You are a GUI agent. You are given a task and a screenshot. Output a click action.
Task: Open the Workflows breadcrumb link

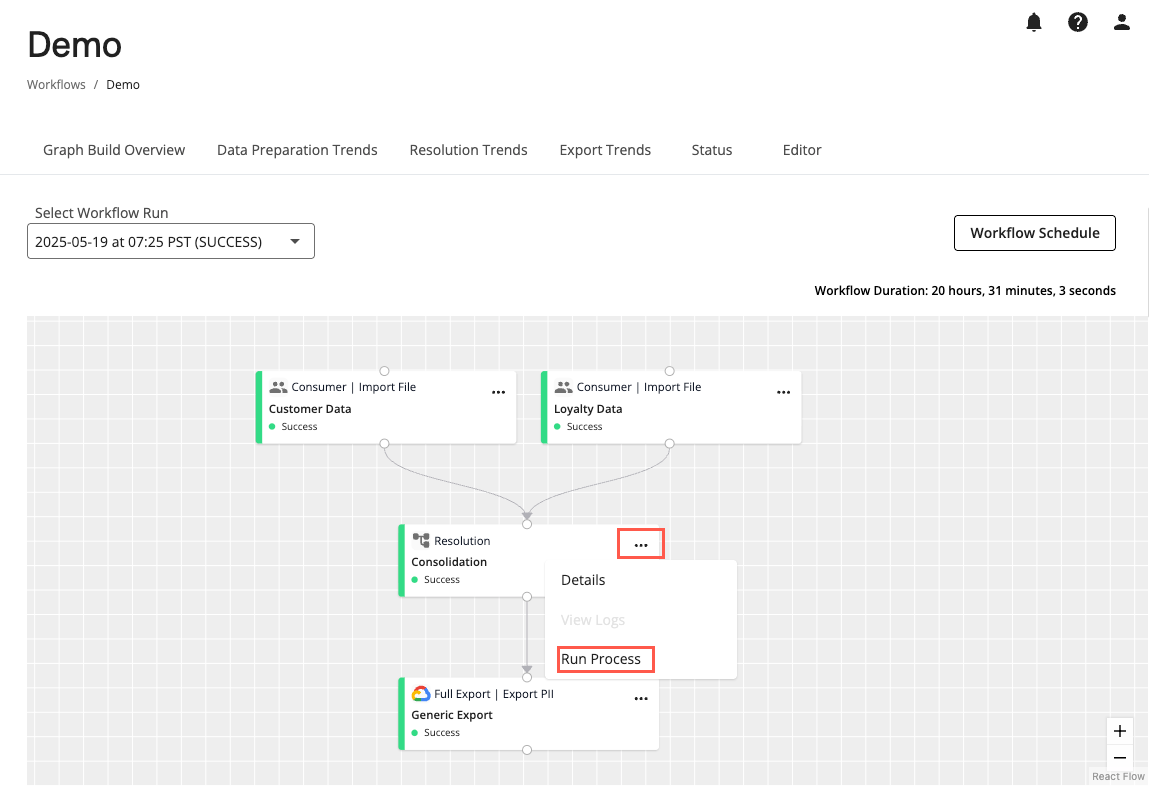(56, 84)
